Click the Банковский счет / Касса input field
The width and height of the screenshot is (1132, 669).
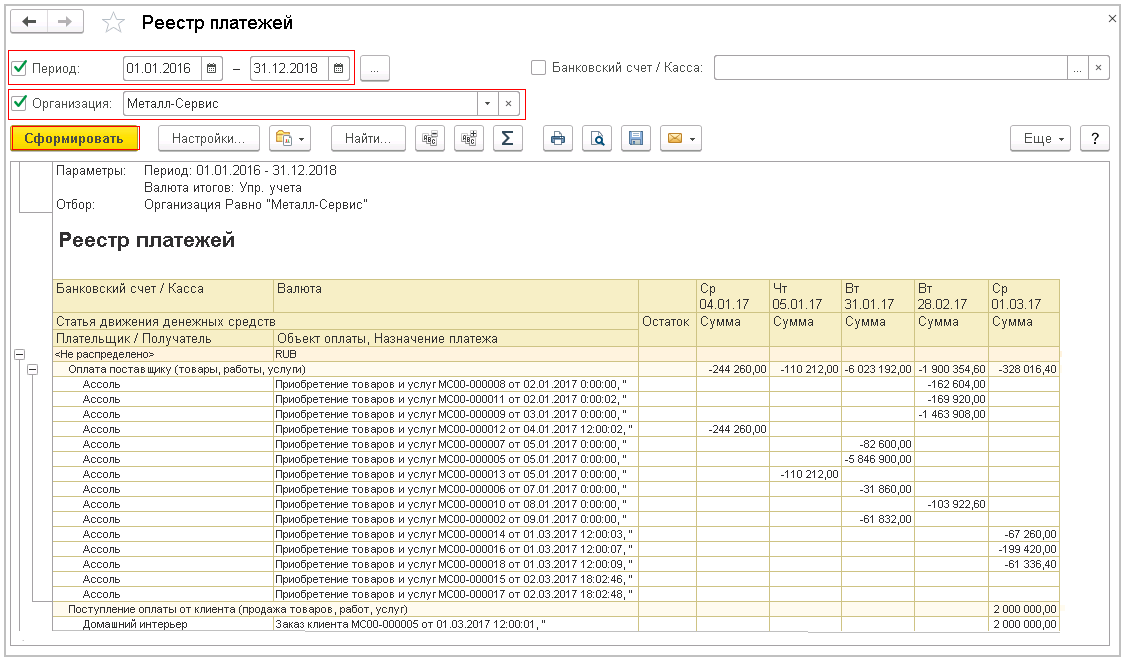pyautogui.click(x=890, y=68)
